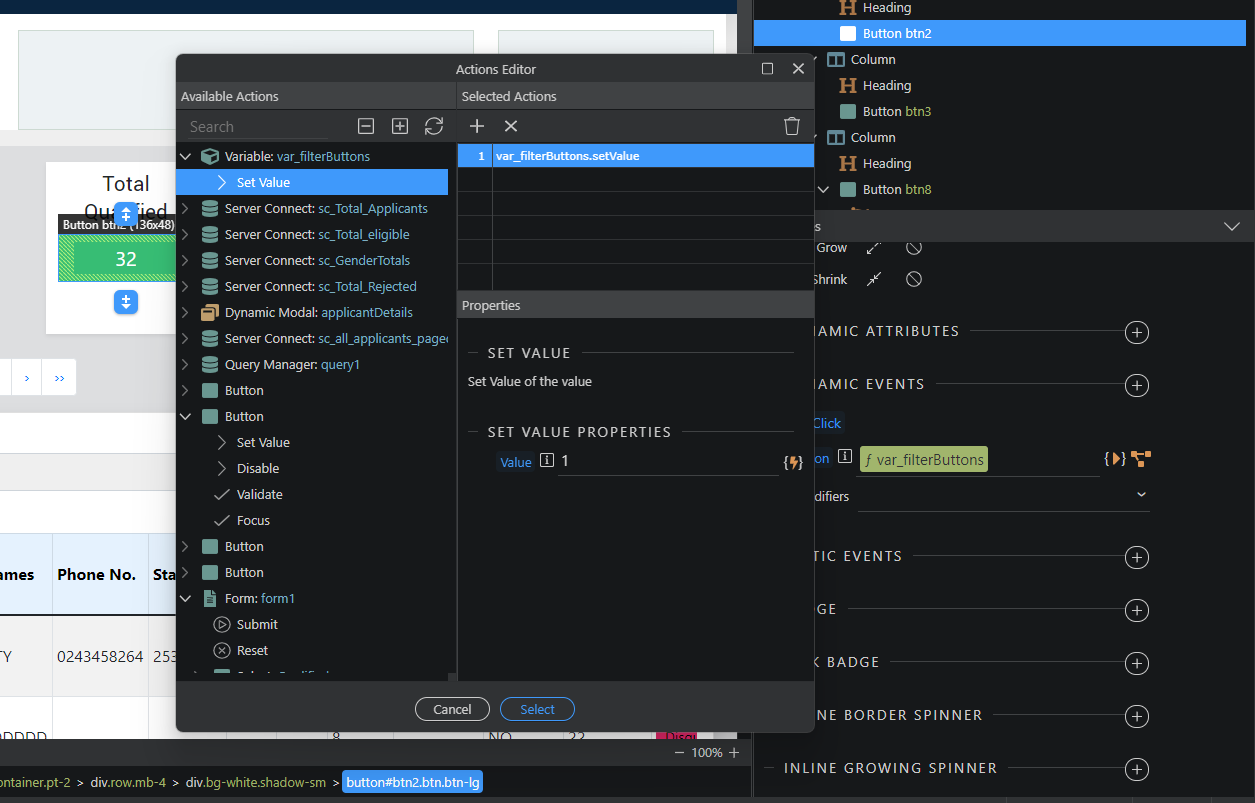Add a Static Events entry
This screenshot has width=1255, height=803.
pyautogui.click(x=1136, y=557)
